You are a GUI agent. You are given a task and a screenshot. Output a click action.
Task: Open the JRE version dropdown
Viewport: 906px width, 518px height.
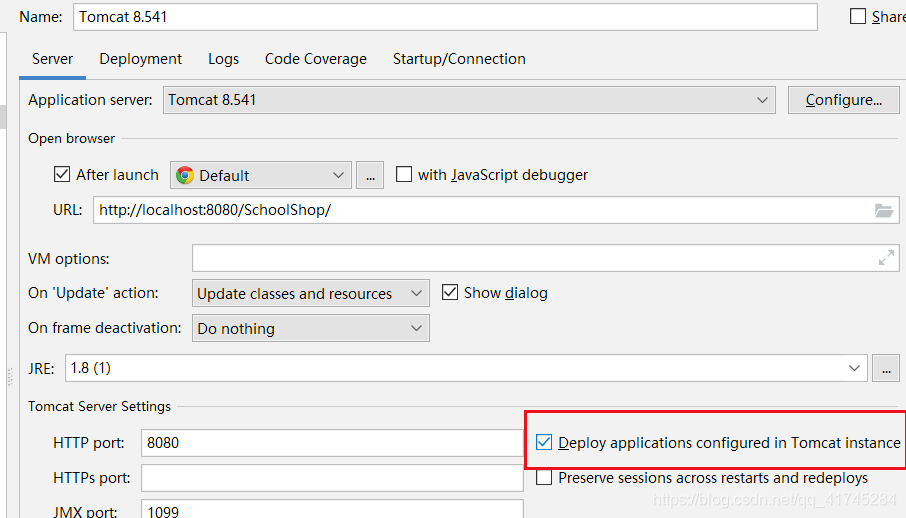pyautogui.click(x=466, y=368)
